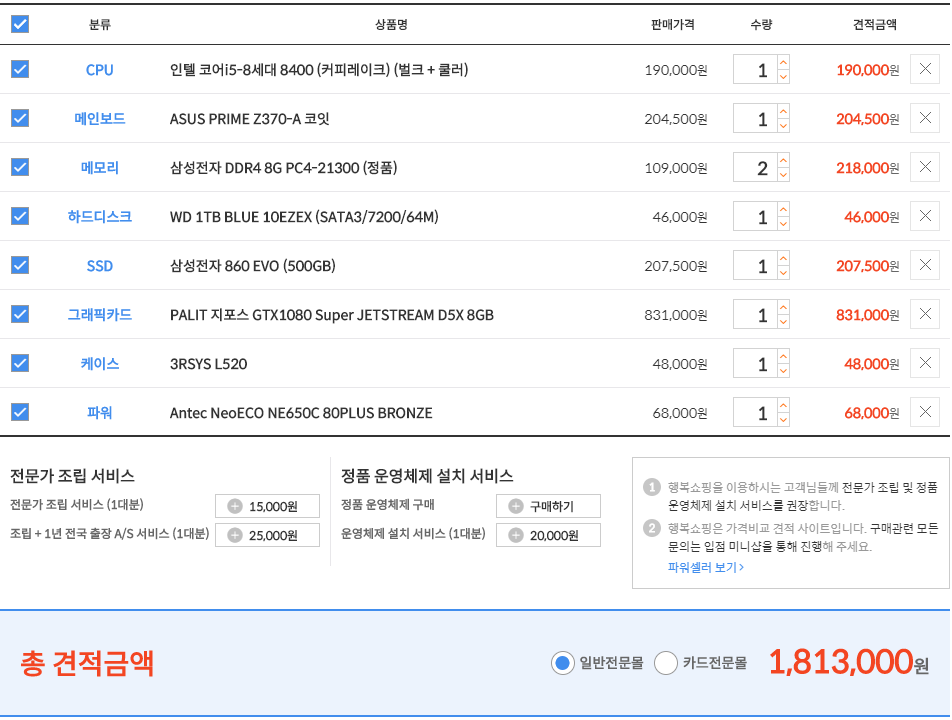The image size is (952, 720).
Task: Click the 메모리 quantity field showing 2
Action: click(755, 167)
